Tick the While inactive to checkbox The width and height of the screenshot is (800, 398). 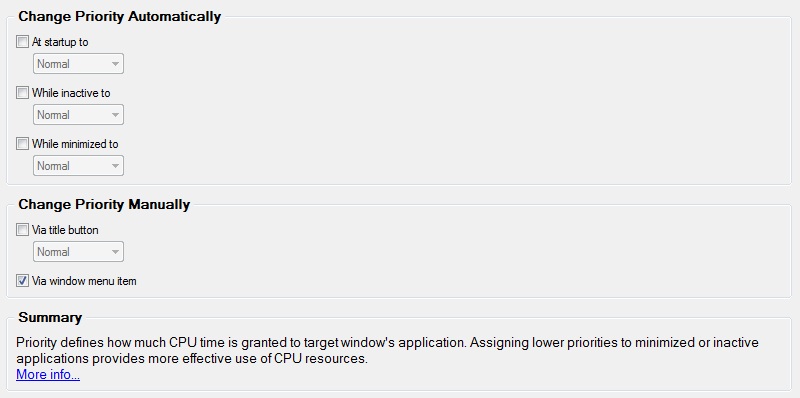[22, 93]
